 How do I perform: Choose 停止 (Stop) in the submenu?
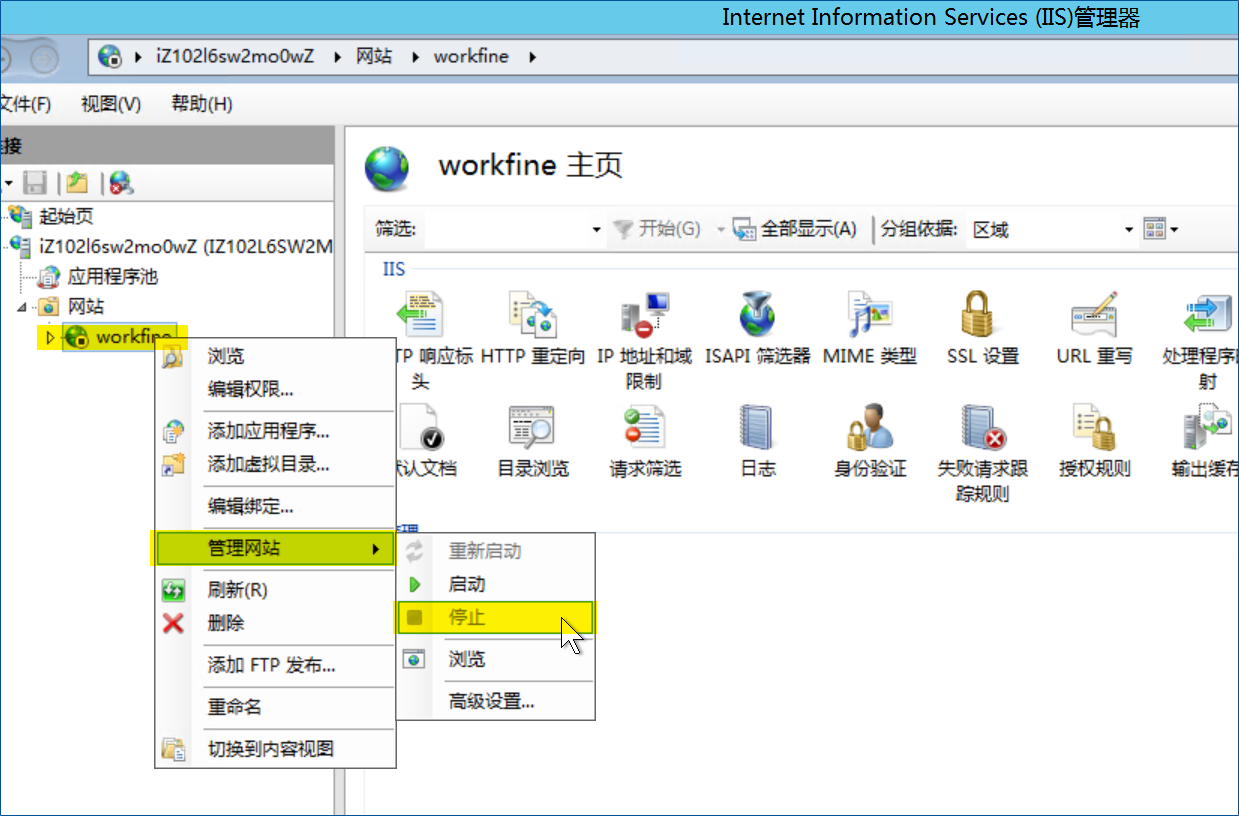496,617
